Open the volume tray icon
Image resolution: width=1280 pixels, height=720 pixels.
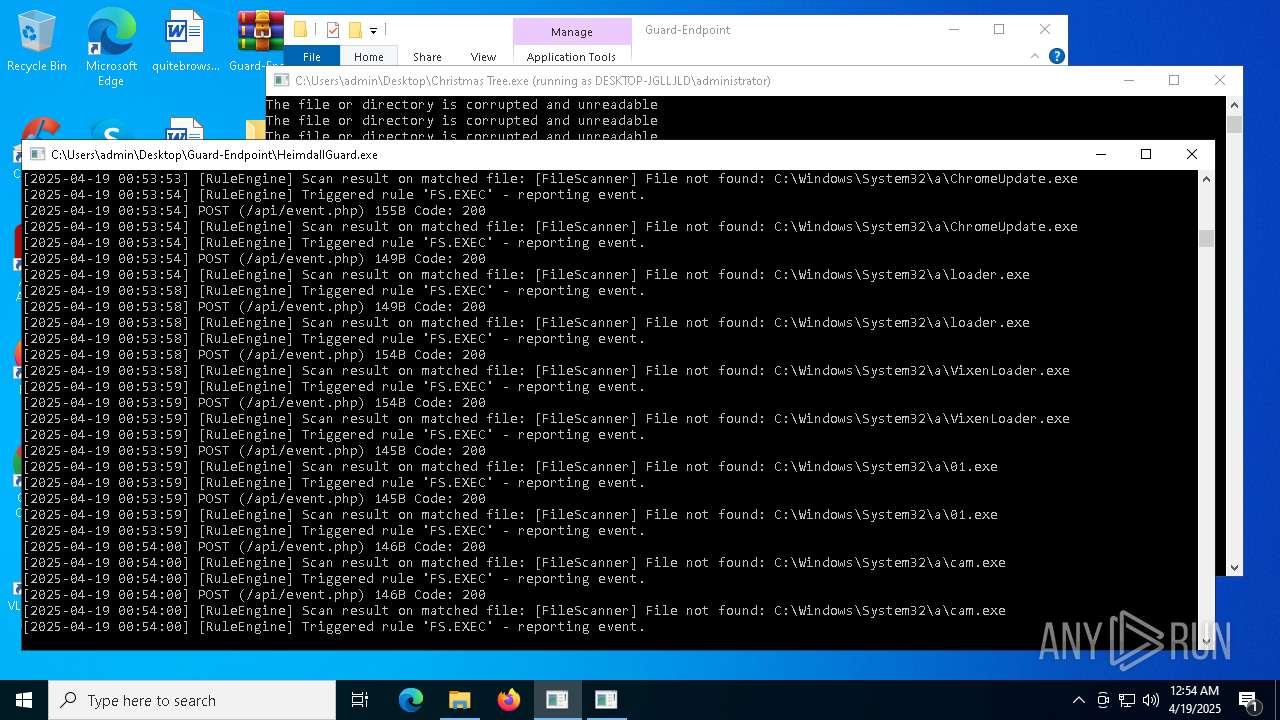1151,700
